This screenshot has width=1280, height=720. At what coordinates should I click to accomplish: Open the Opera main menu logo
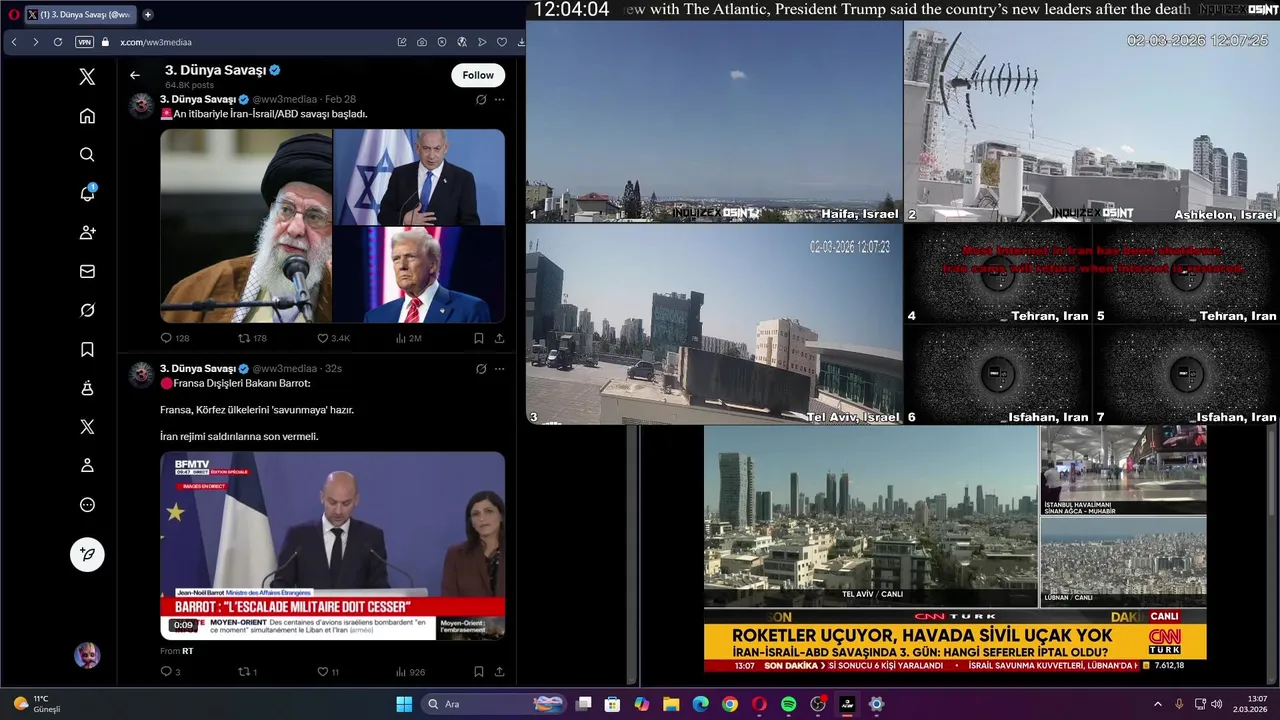12,15
